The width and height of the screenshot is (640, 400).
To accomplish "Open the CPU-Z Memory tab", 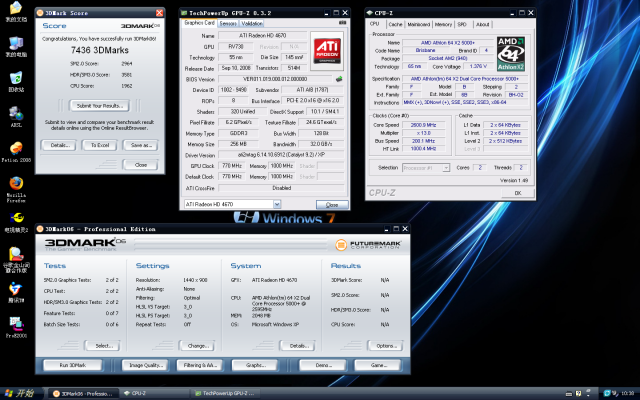I will (443, 24).
